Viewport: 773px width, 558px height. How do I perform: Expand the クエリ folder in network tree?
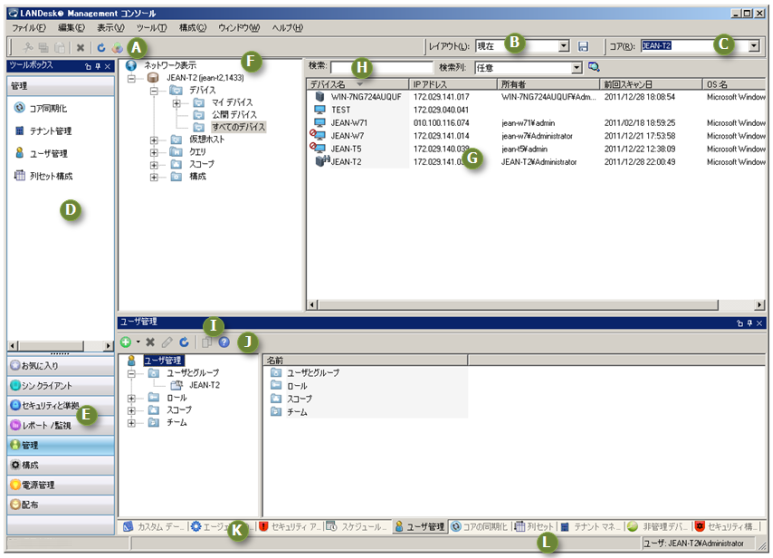(x=154, y=152)
